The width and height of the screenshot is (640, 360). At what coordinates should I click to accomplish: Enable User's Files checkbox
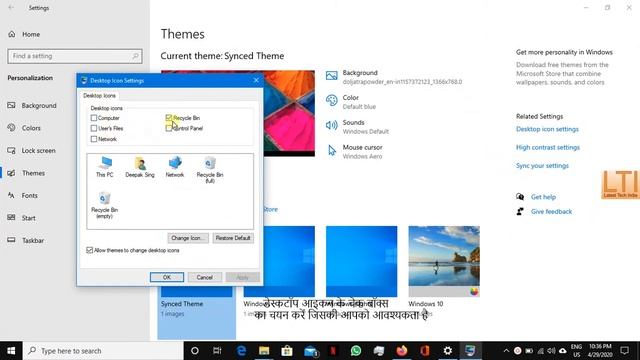tap(94, 128)
